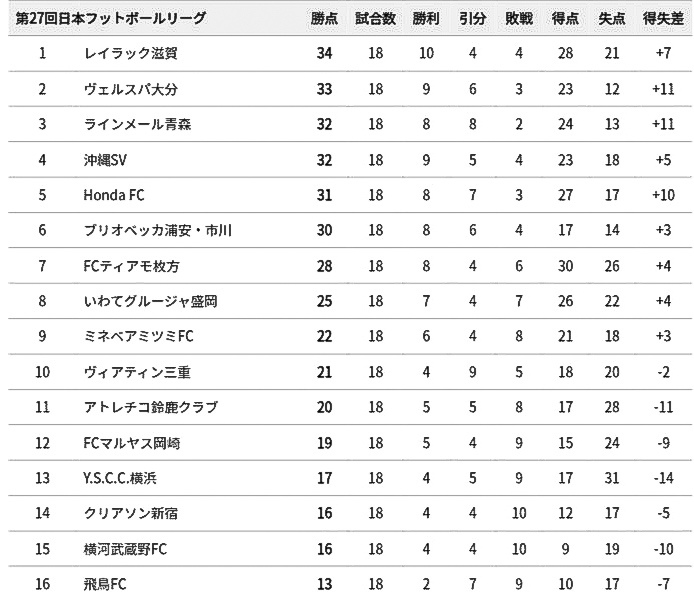Click the ヴィアティン三重 team name
The image size is (694, 599).
tap(137, 372)
